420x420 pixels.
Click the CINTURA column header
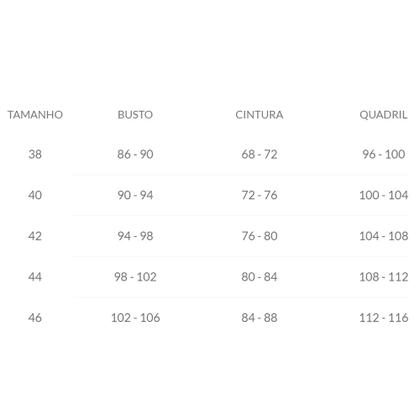(x=259, y=115)
